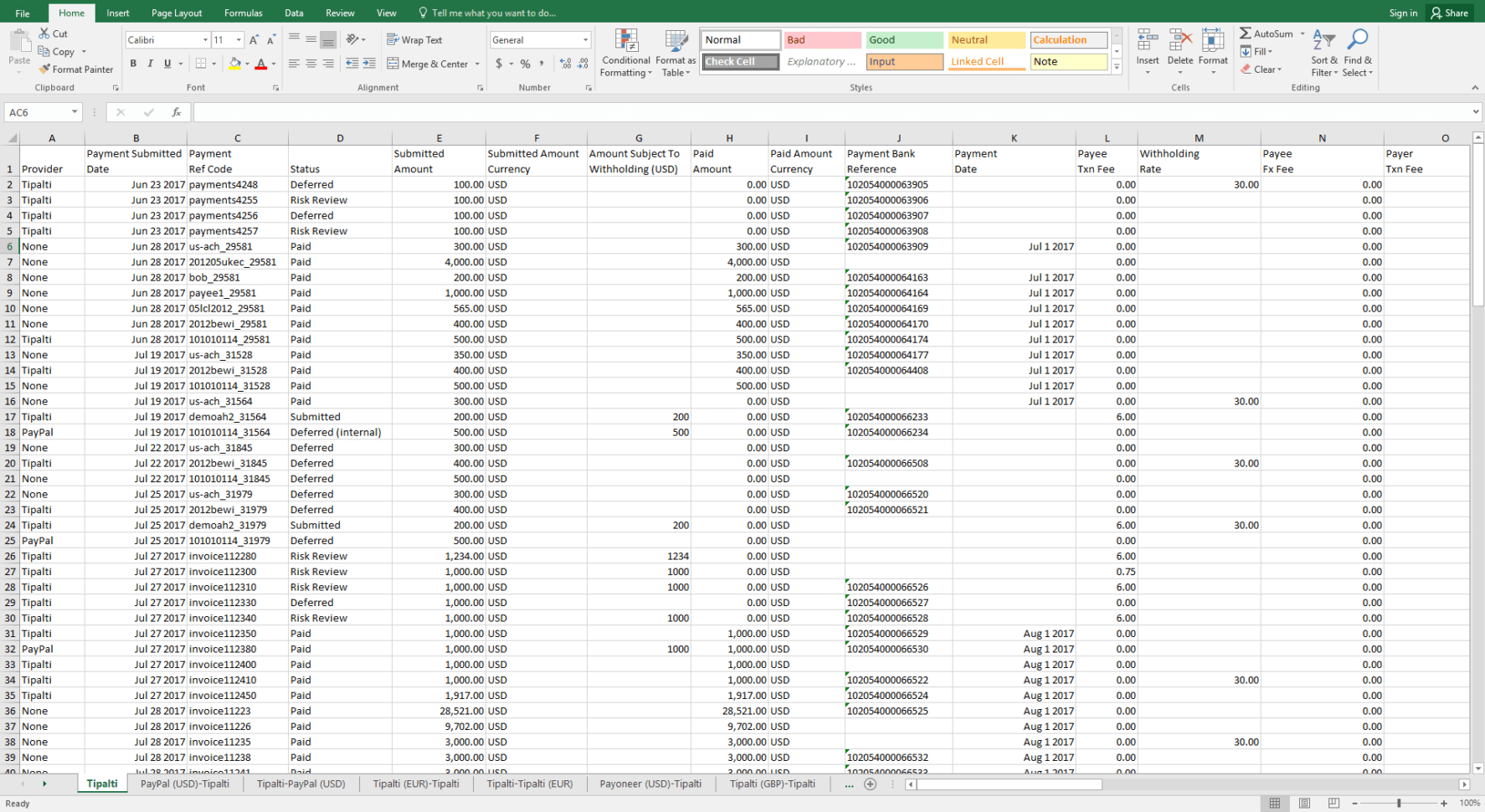Align text to the left

[x=294, y=64]
